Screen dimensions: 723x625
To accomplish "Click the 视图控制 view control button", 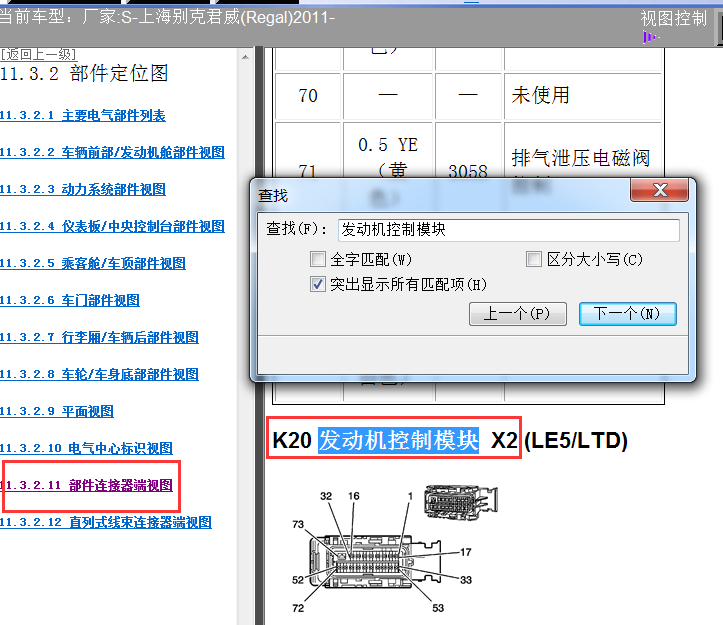I will pos(673,18).
